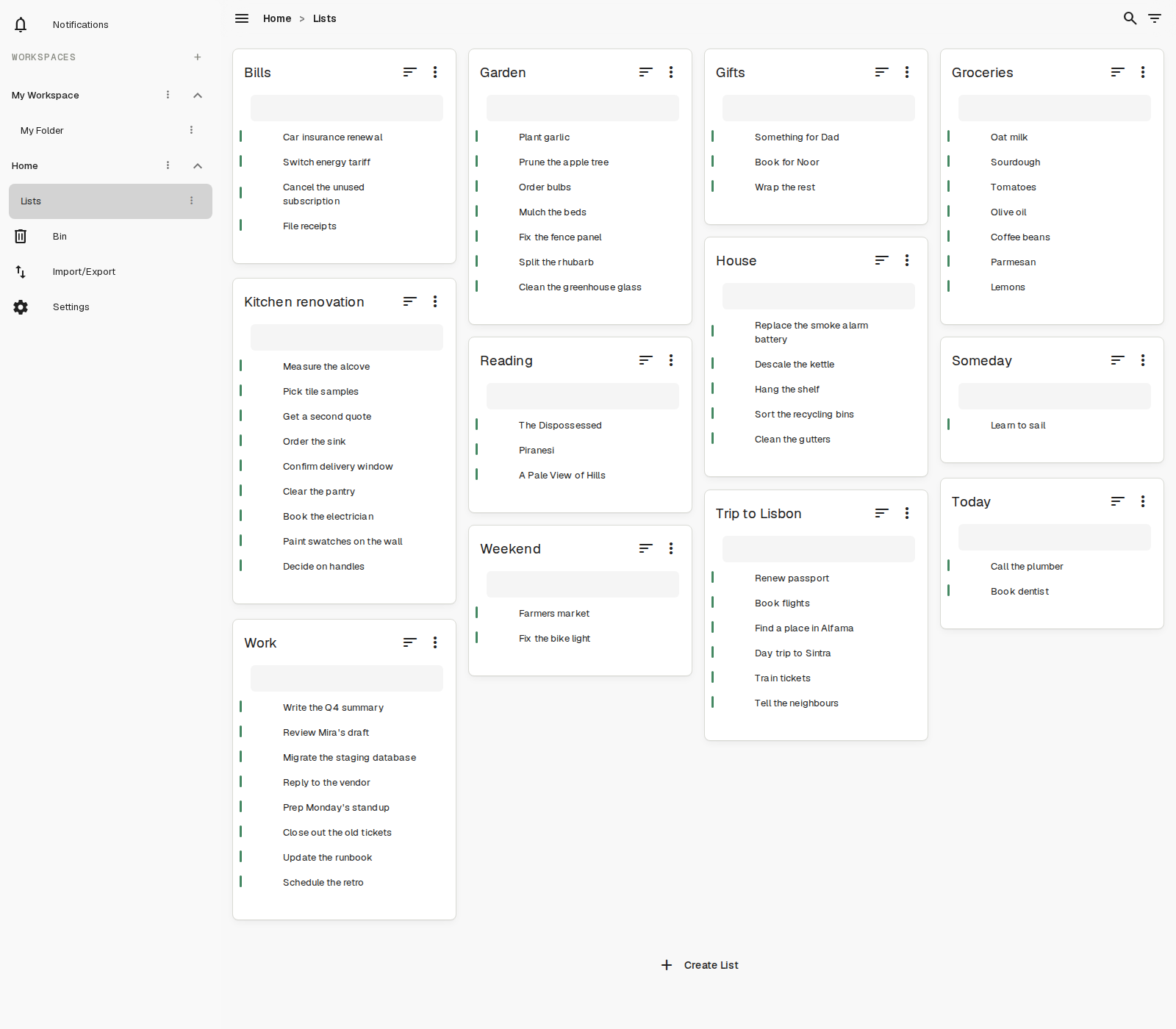Image resolution: width=1176 pixels, height=1029 pixels.
Task: Open three-dot menu on Groceries list
Action: pyautogui.click(x=1143, y=72)
